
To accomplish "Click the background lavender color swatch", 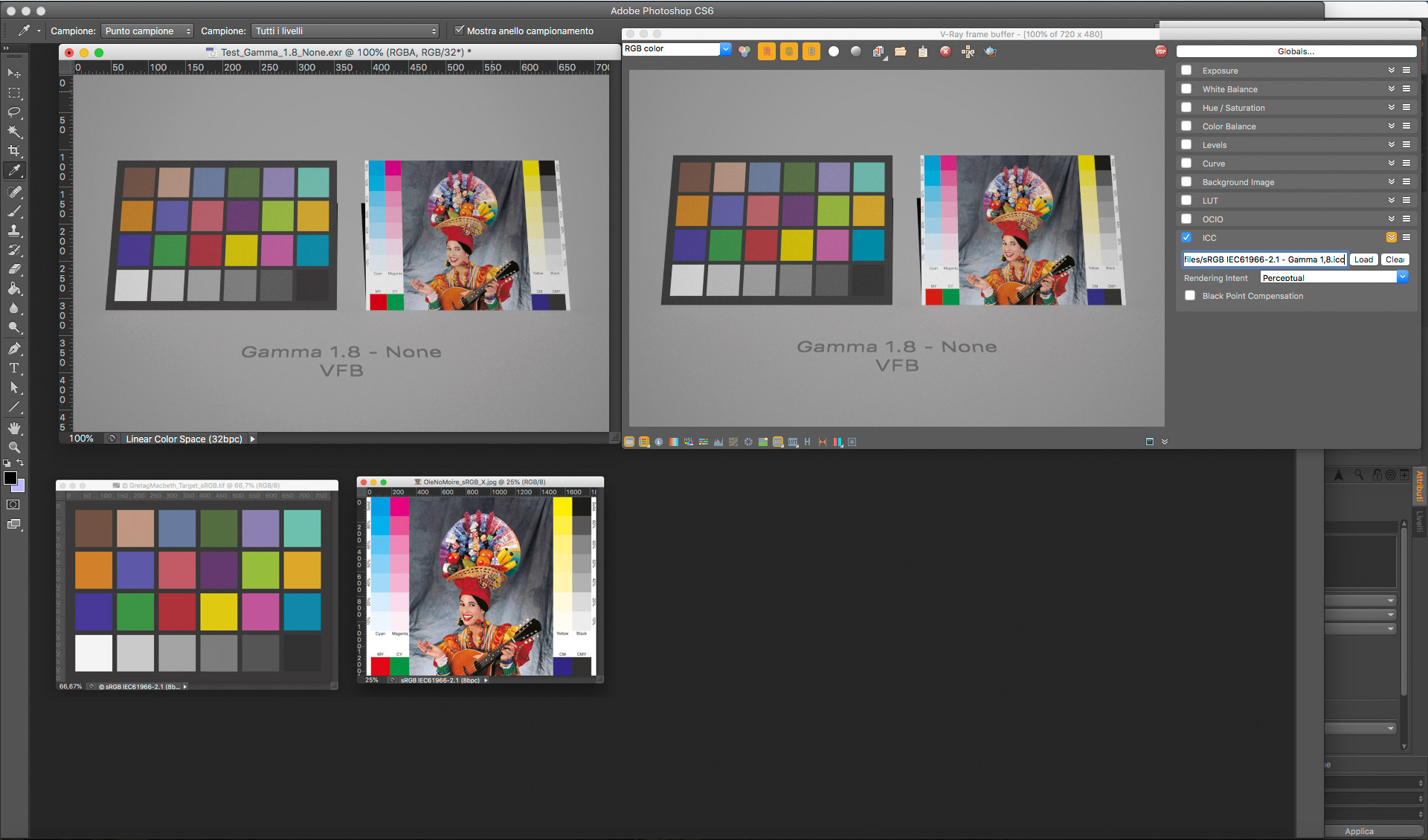I will click(19, 488).
